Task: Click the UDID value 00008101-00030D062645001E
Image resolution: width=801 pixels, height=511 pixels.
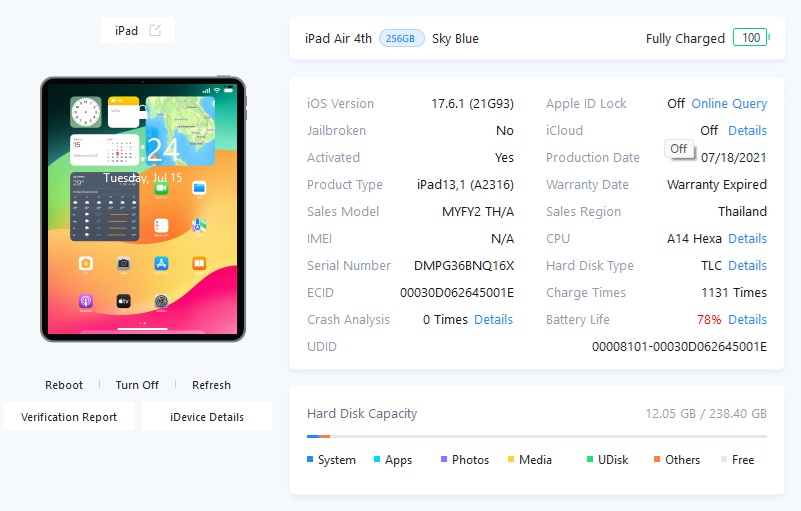Action: [679, 347]
